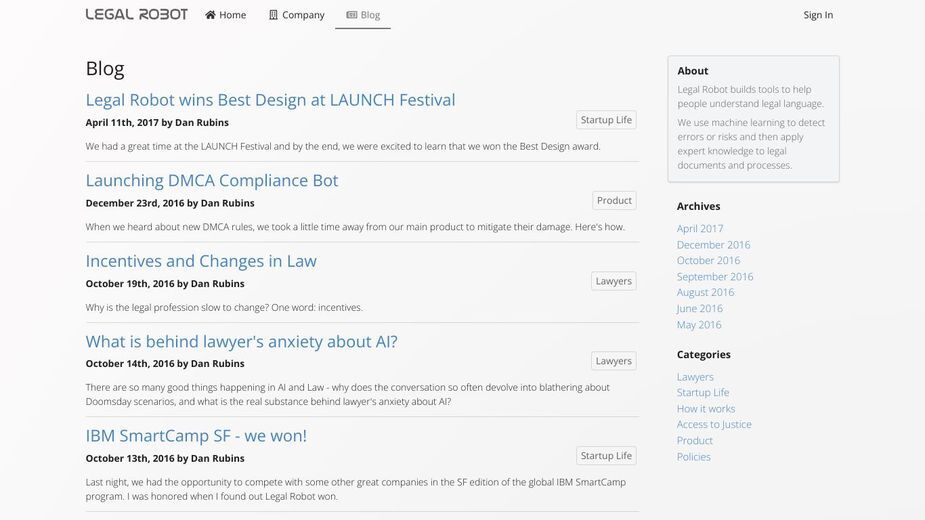925x520 pixels.
Task: Read Incentives and Changes in Law post
Action: (201, 261)
